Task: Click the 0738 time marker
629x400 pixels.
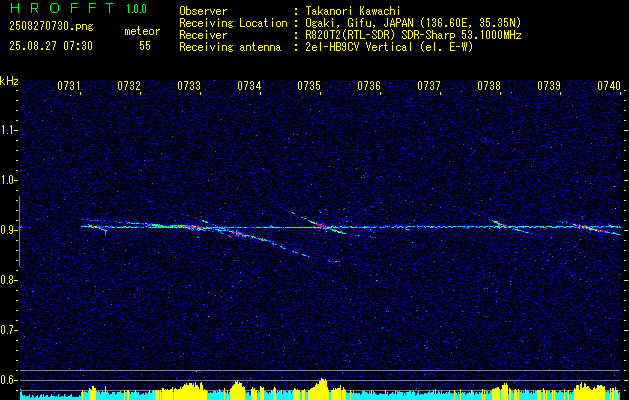Action: tap(489, 86)
